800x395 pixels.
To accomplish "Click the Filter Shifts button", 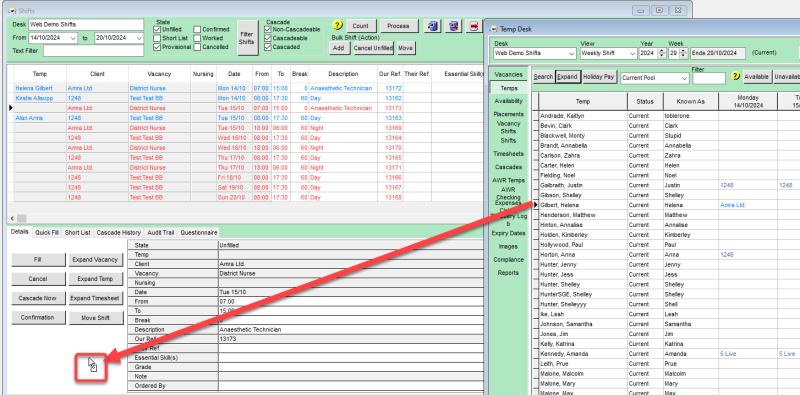I will 247,38.
